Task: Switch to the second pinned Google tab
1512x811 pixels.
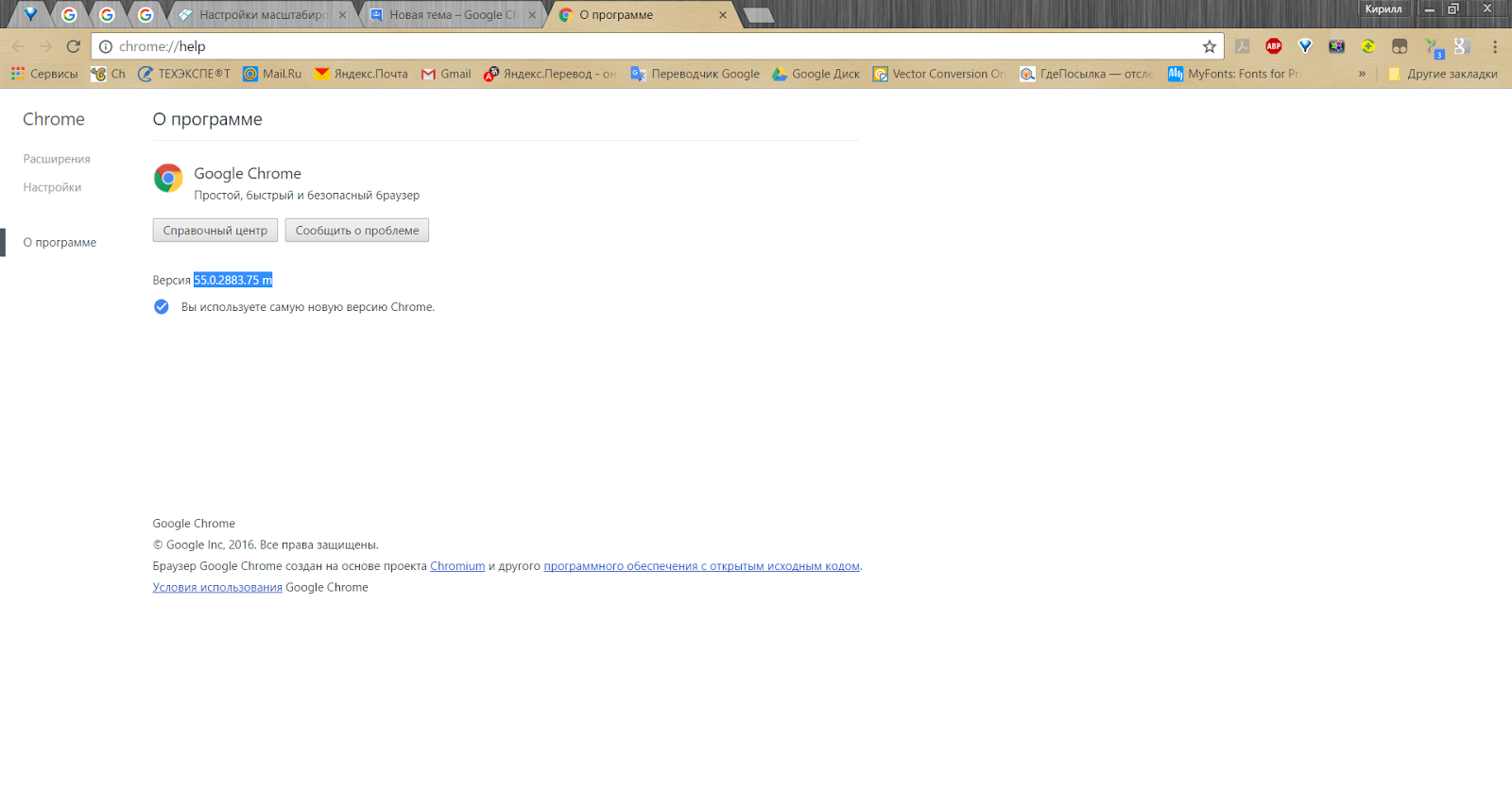Action: pos(107,14)
